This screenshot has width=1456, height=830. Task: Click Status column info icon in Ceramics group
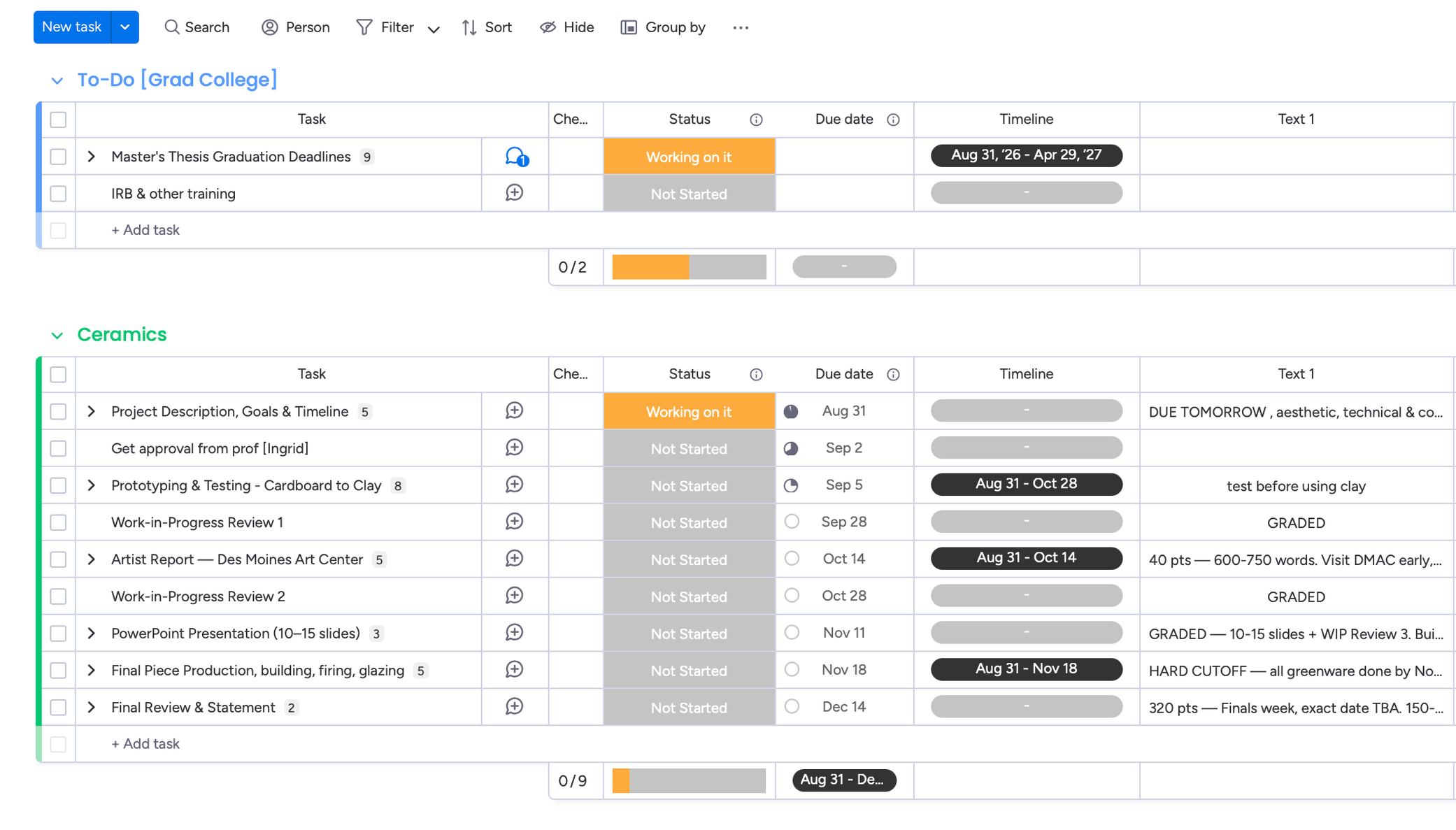pyautogui.click(x=756, y=375)
